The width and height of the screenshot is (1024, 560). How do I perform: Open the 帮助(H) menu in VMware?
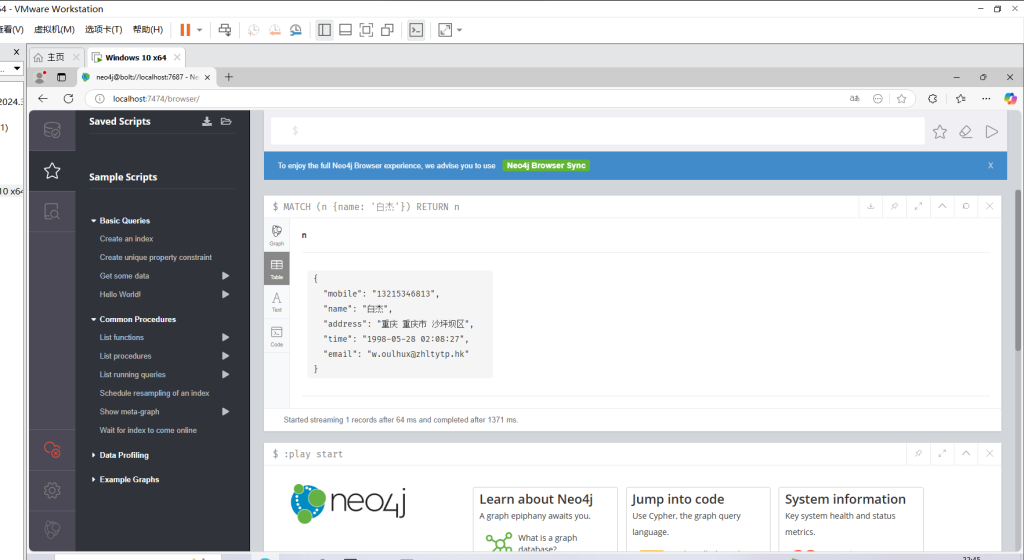pyautogui.click(x=147, y=30)
